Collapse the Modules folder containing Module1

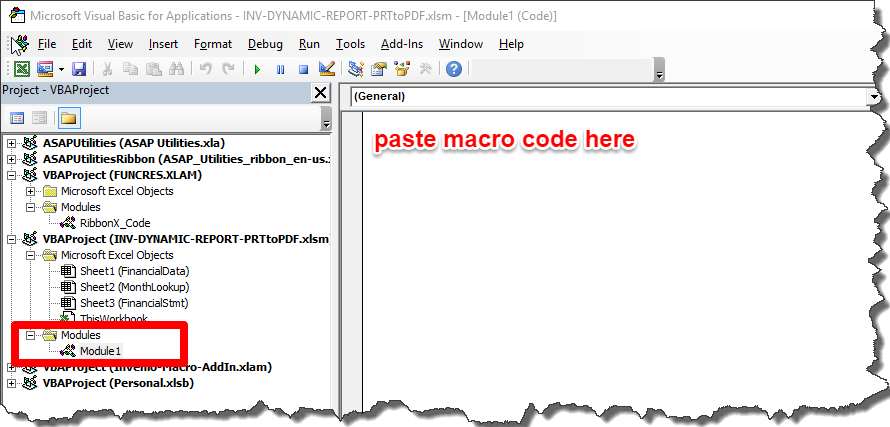tap(31, 336)
